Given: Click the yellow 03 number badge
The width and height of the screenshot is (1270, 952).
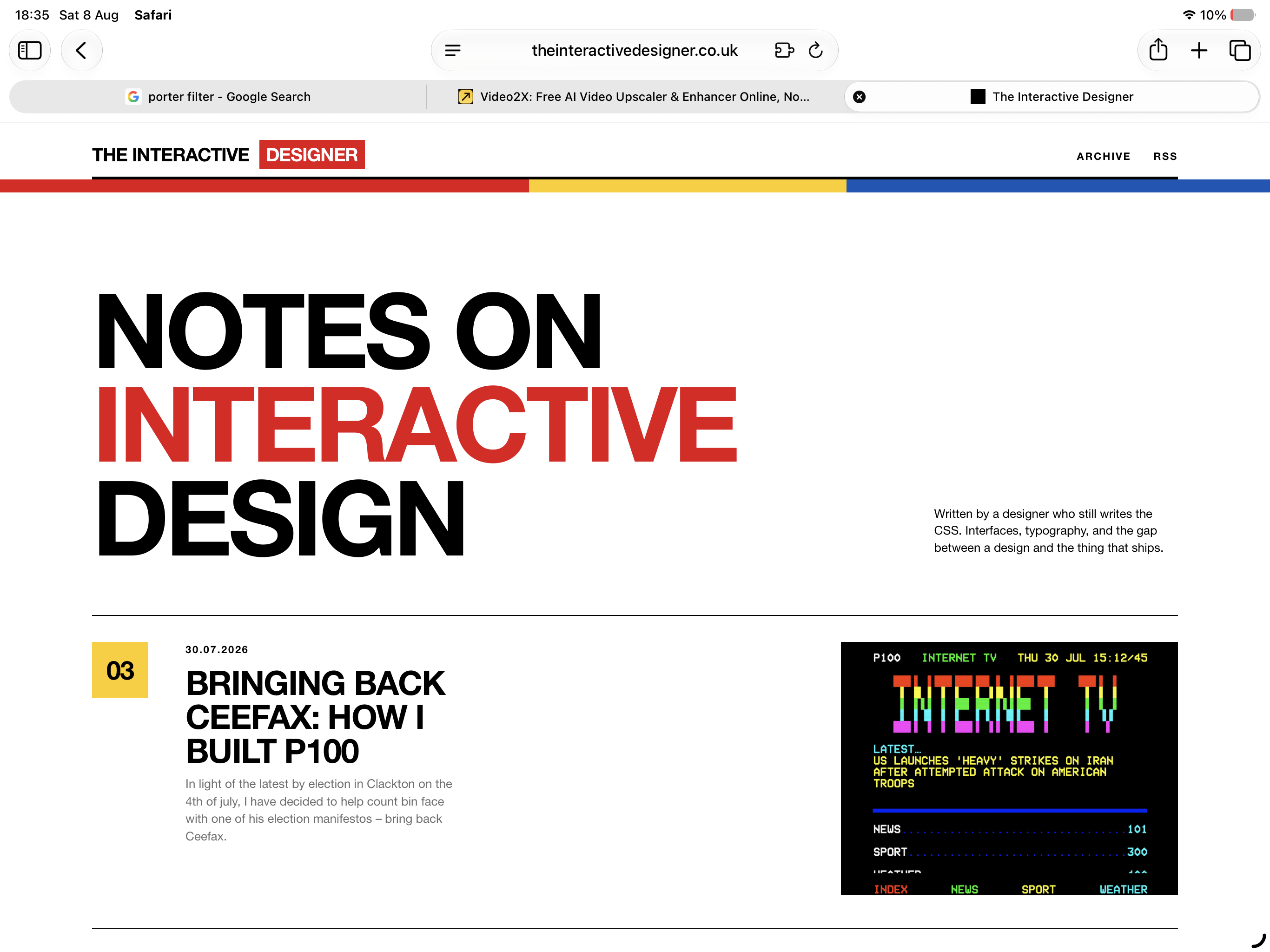Looking at the screenshot, I should [x=120, y=670].
